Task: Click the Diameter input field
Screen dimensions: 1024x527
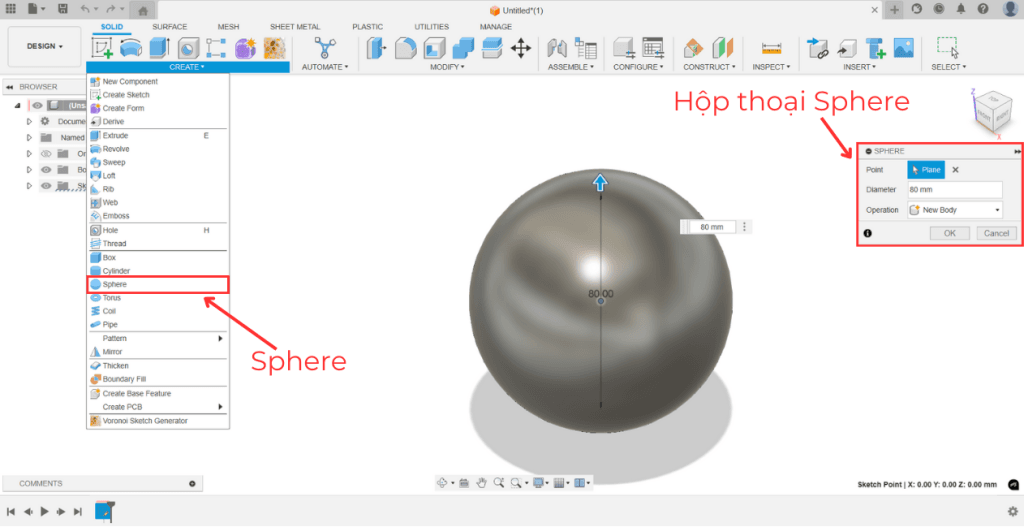Action: point(954,190)
